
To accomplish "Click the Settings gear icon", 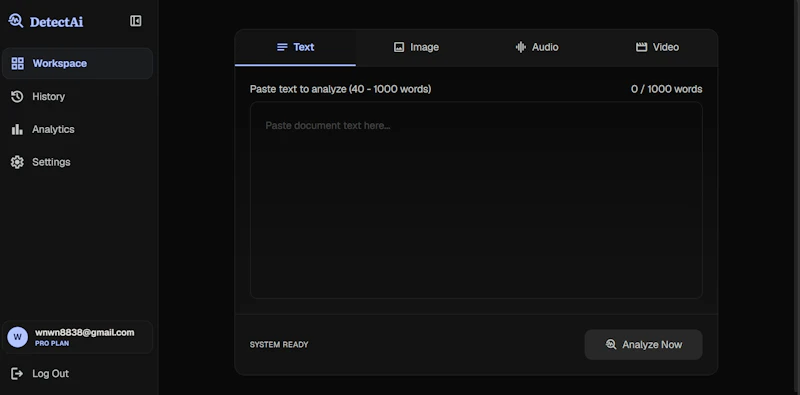I will [x=17, y=162].
